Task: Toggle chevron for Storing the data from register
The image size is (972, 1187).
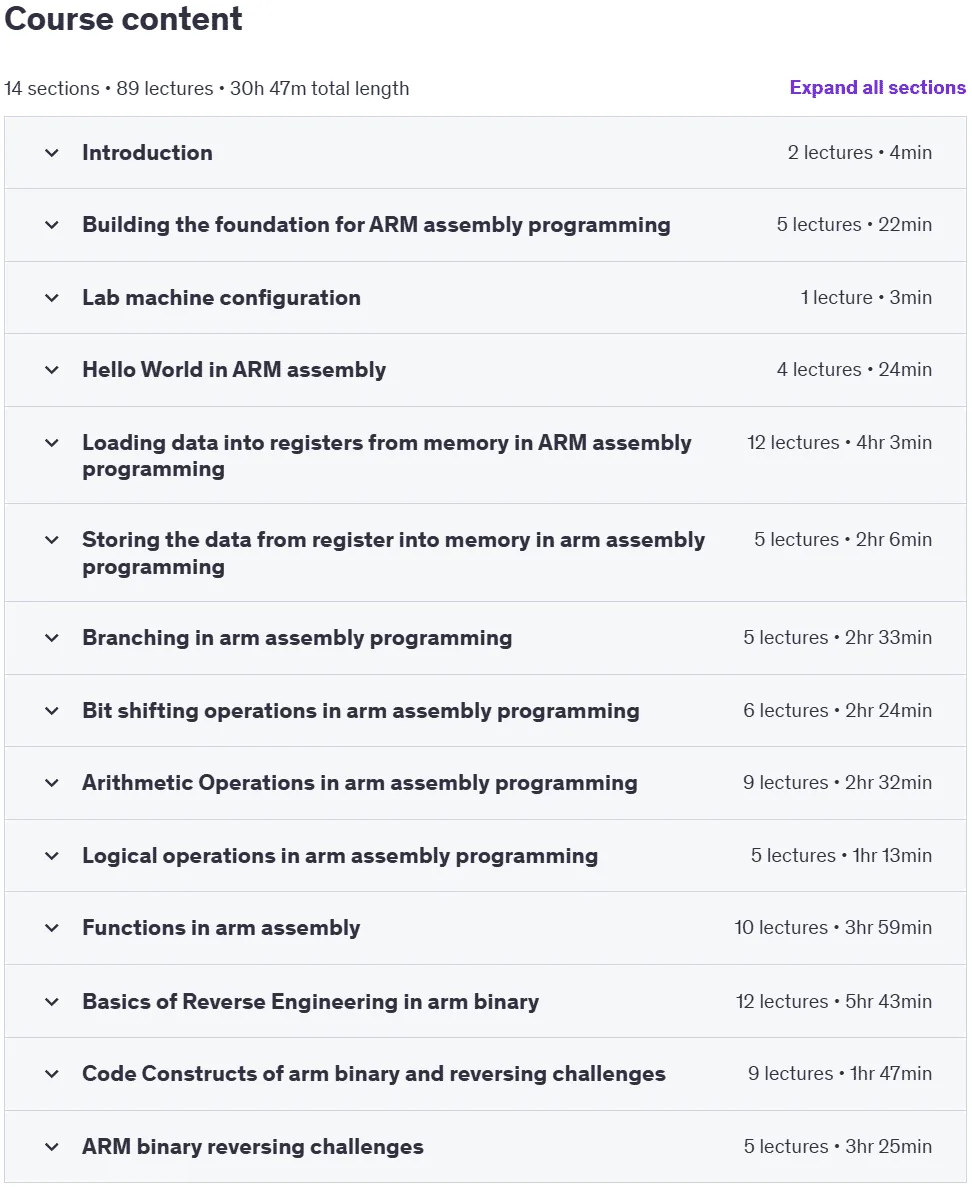Action: click(x=51, y=540)
